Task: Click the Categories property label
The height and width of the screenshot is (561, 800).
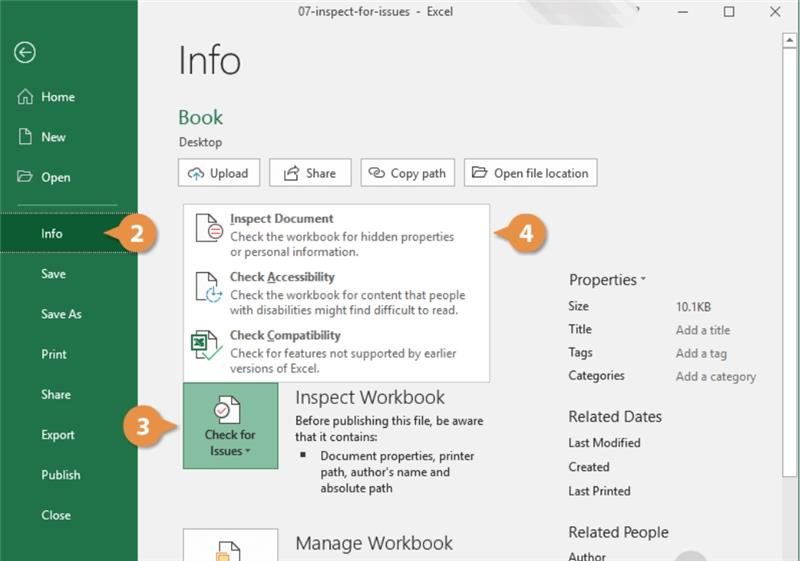Action: coord(596,375)
